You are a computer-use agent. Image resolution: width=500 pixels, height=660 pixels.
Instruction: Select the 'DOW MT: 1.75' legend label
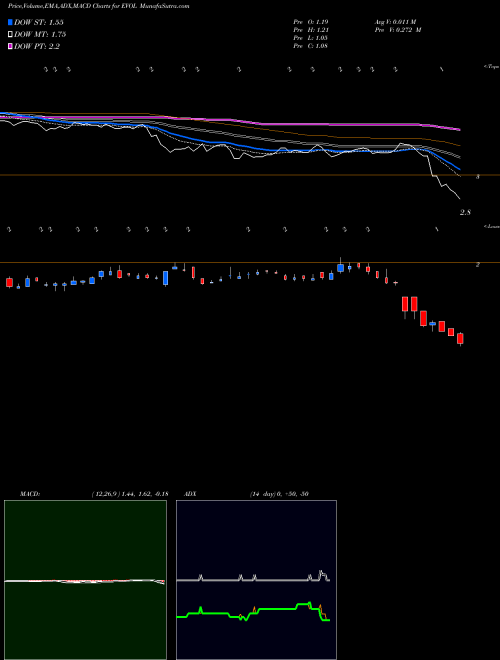point(40,35)
